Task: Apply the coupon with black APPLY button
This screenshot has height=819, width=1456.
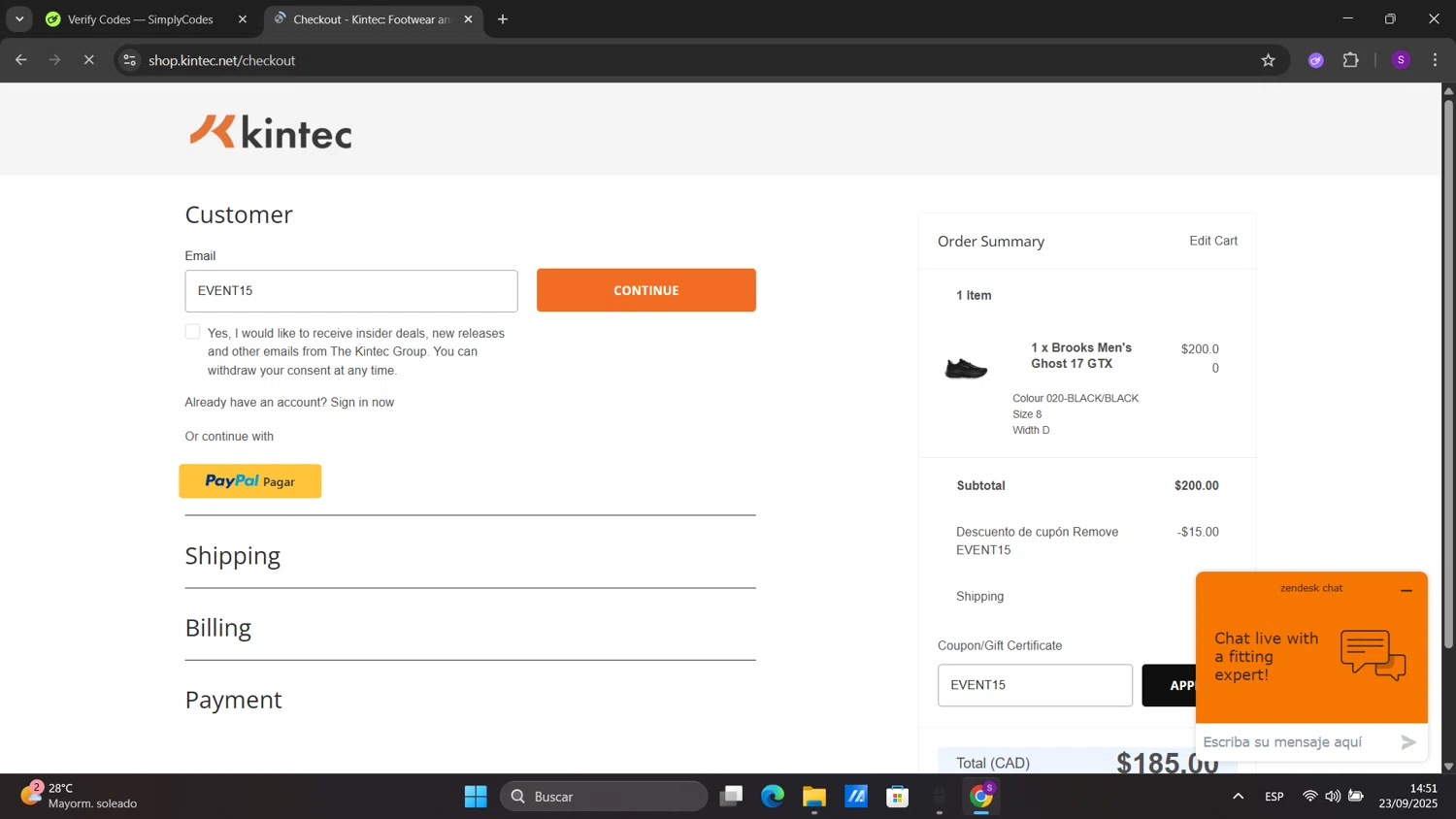Action: pyautogui.click(x=1169, y=685)
